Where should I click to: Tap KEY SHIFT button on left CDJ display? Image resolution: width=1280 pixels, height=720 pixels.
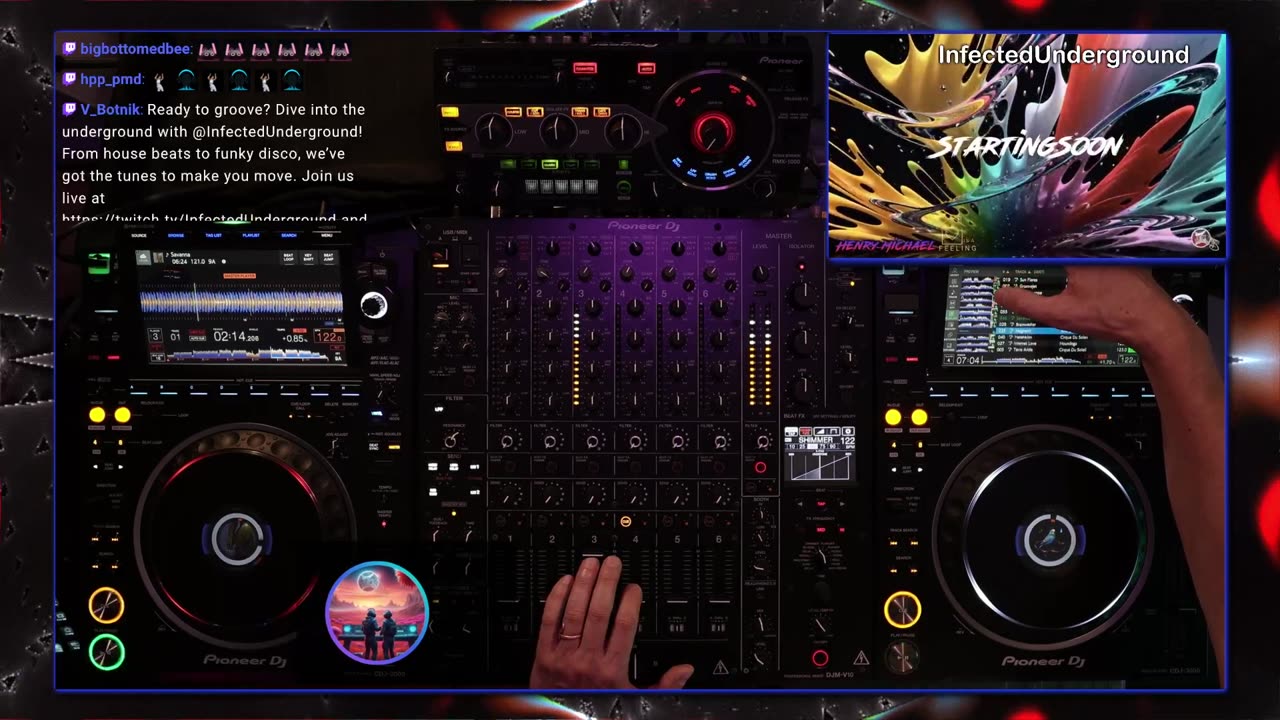[x=308, y=257]
